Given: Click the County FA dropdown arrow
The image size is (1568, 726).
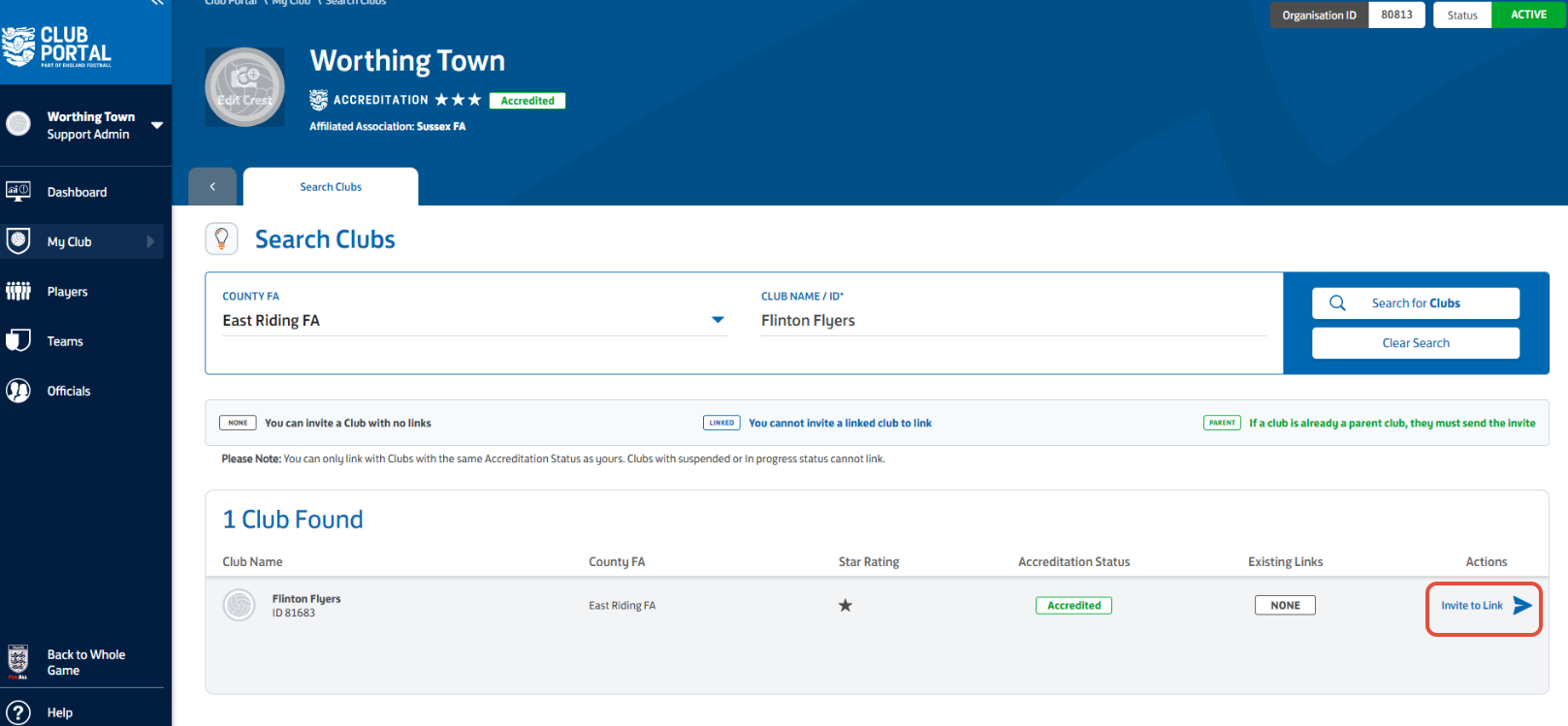Looking at the screenshot, I should pyautogui.click(x=719, y=320).
